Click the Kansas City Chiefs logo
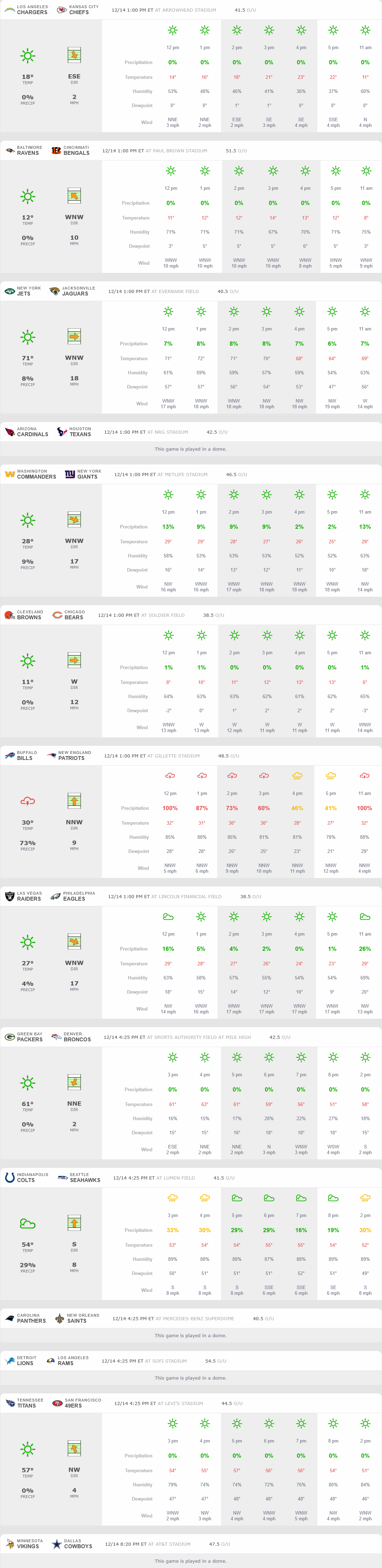Image resolution: width=382 pixels, height=1568 pixels. pyautogui.click(x=61, y=10)
